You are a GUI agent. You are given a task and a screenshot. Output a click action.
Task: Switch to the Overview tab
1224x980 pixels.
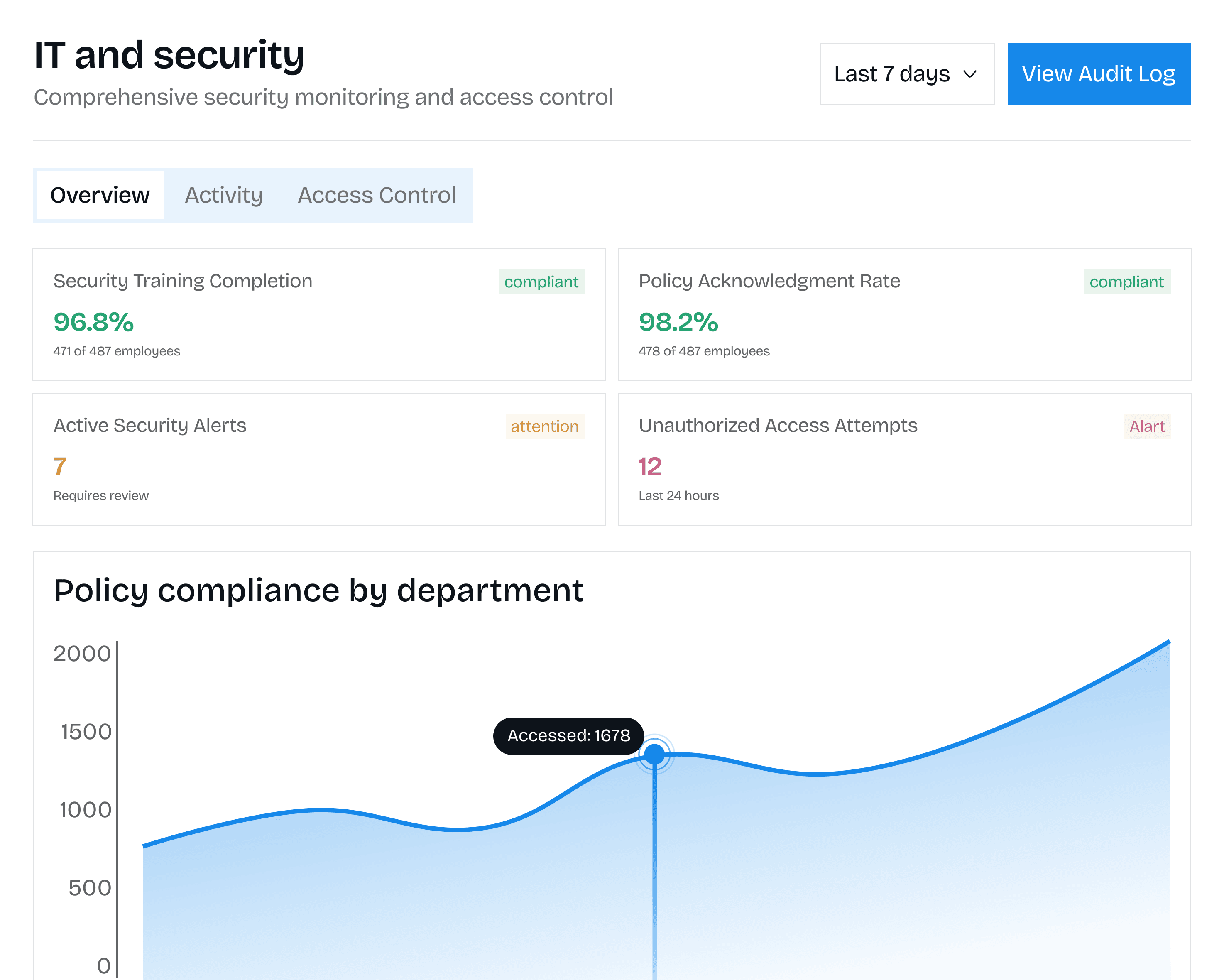(x=100, y=195)
